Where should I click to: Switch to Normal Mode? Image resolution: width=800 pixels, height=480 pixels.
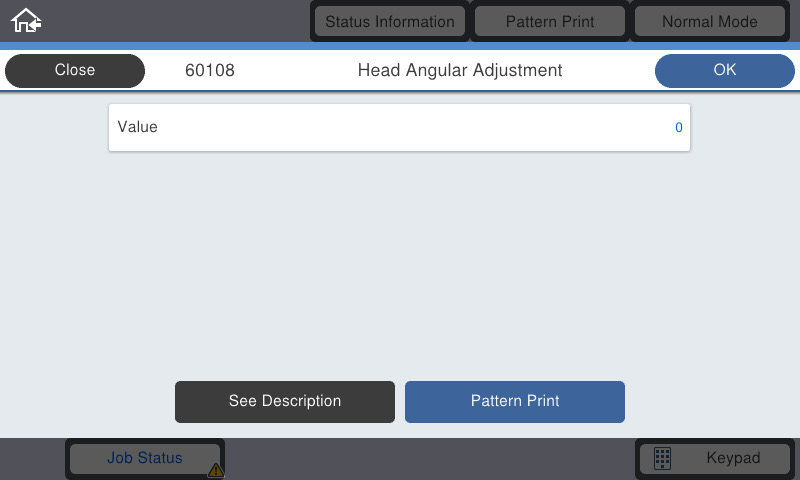[710, 21]
